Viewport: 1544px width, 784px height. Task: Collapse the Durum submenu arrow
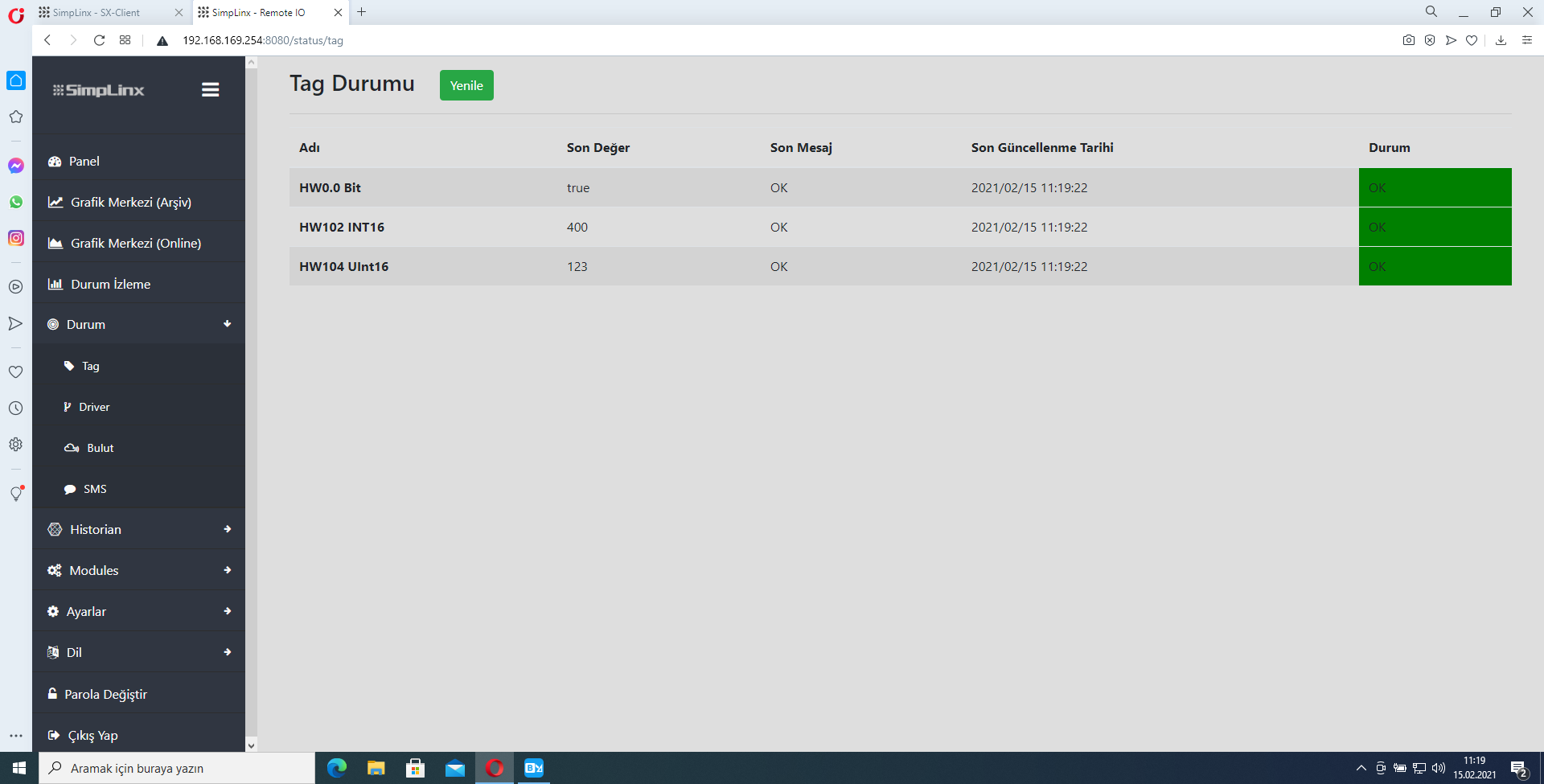228,324
